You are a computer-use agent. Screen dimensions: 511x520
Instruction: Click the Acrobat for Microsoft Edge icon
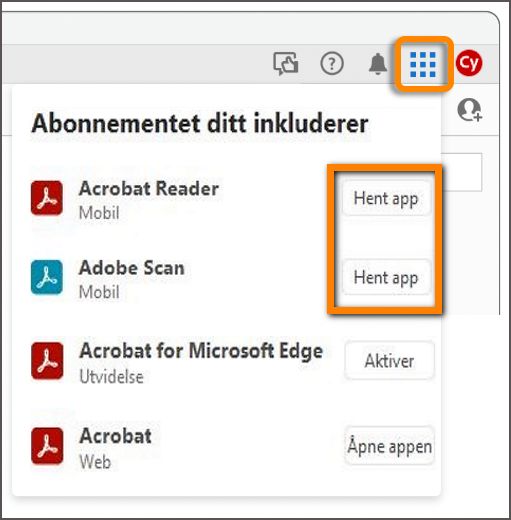(47, 361)
